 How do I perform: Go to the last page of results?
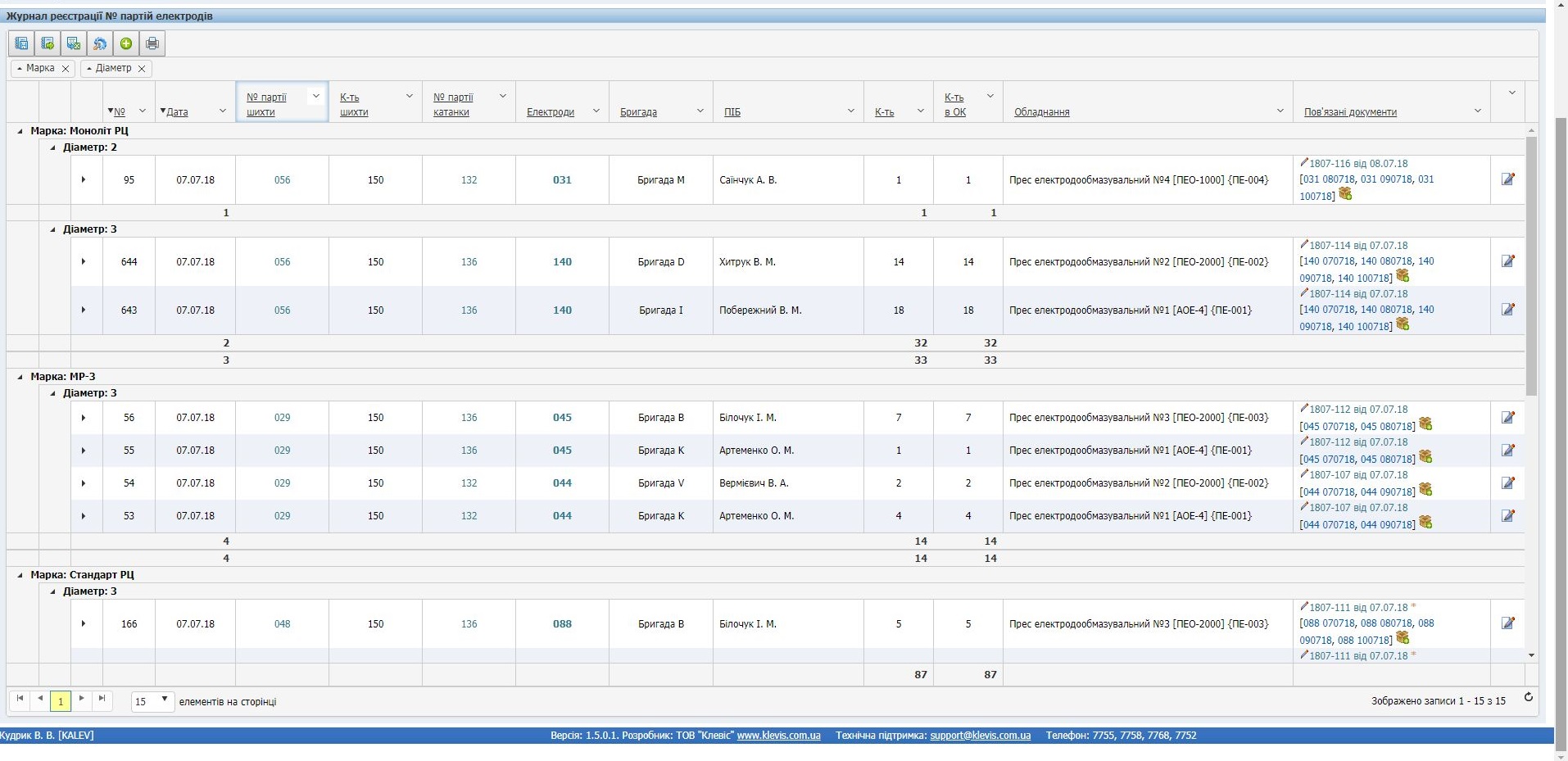click(102, 699)
